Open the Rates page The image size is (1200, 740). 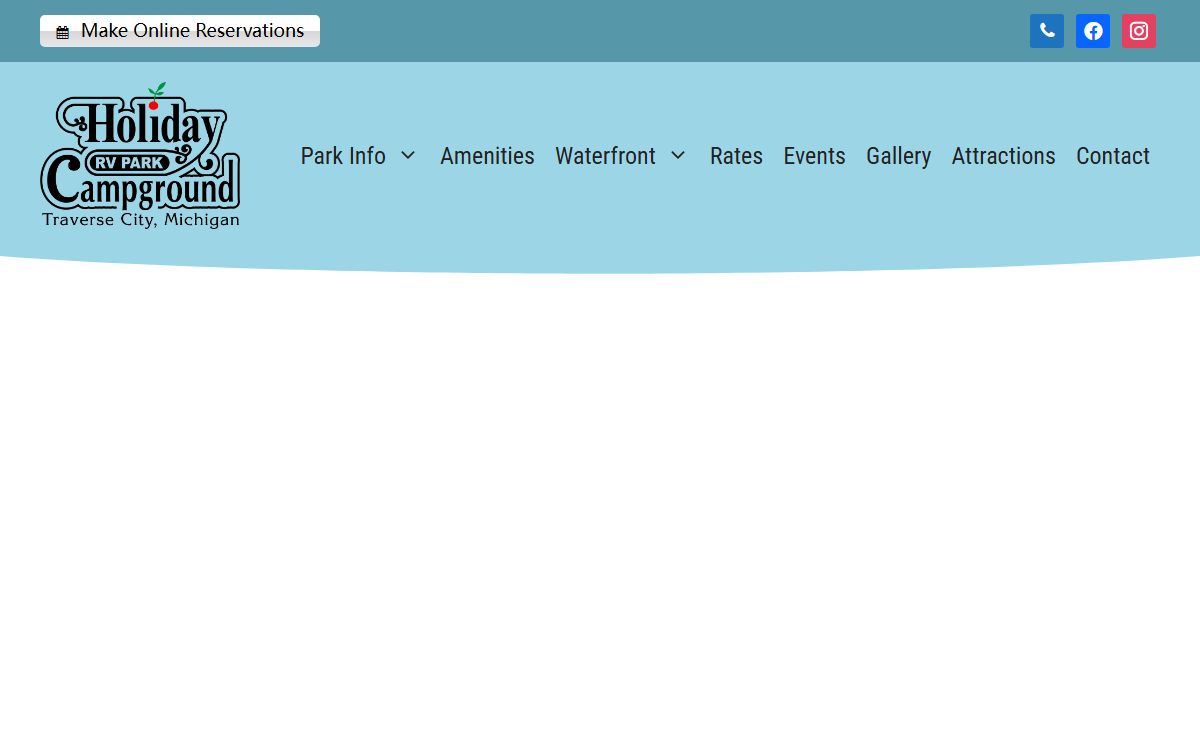point(736,156)
